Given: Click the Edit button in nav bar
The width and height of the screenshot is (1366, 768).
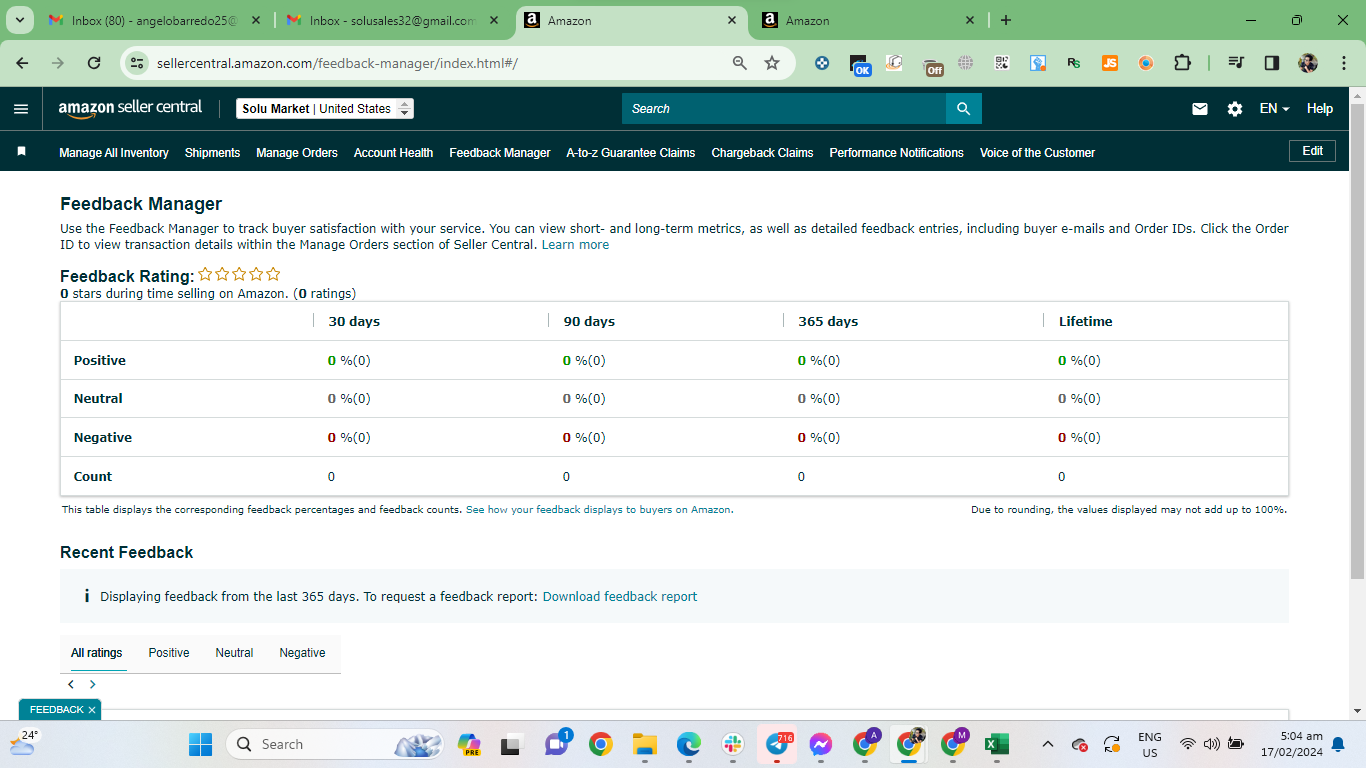Looking at the screenshot, I should 1312,151.
